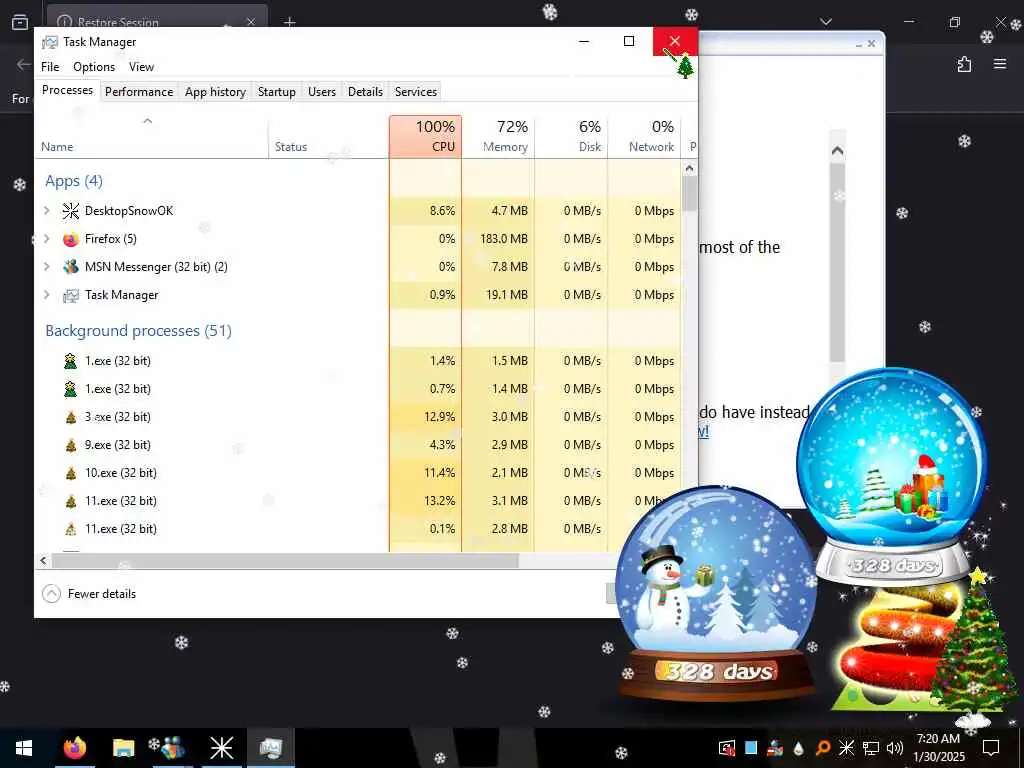The width and height of the screenshot is (1024, 768).
Task: Sort by the Name column header
Action: 152,136
